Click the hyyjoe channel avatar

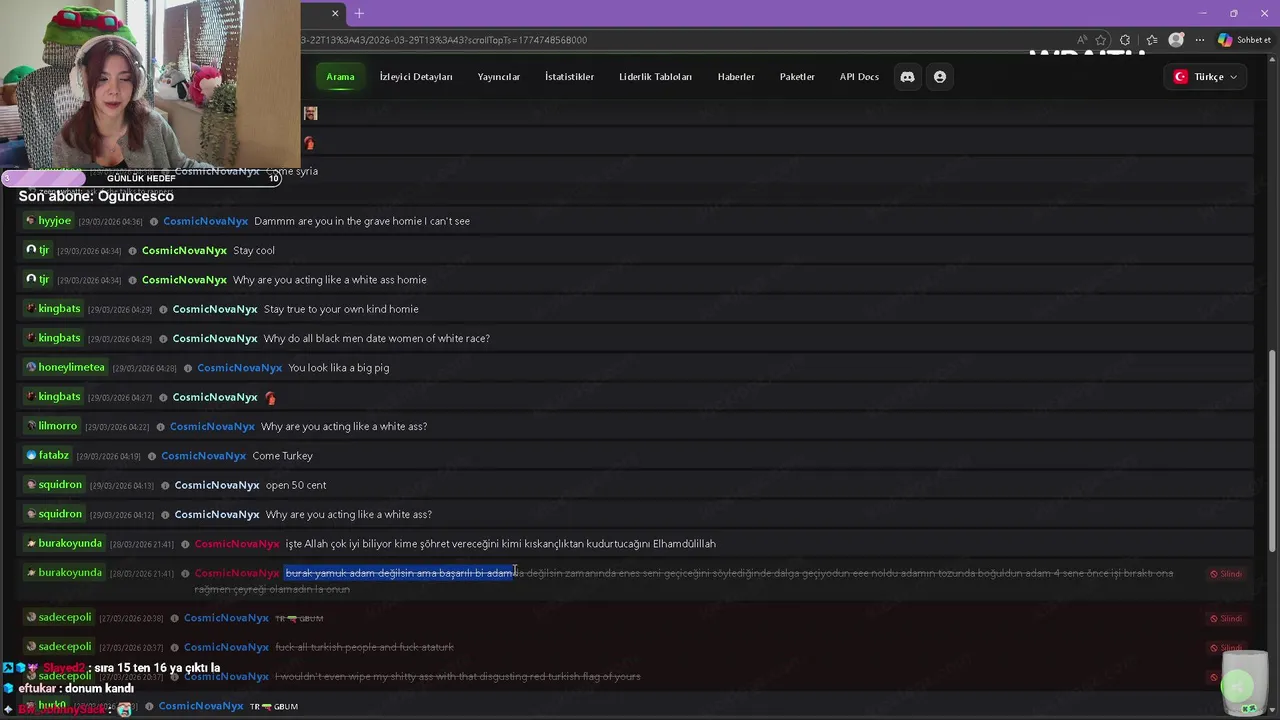(31, 221)
